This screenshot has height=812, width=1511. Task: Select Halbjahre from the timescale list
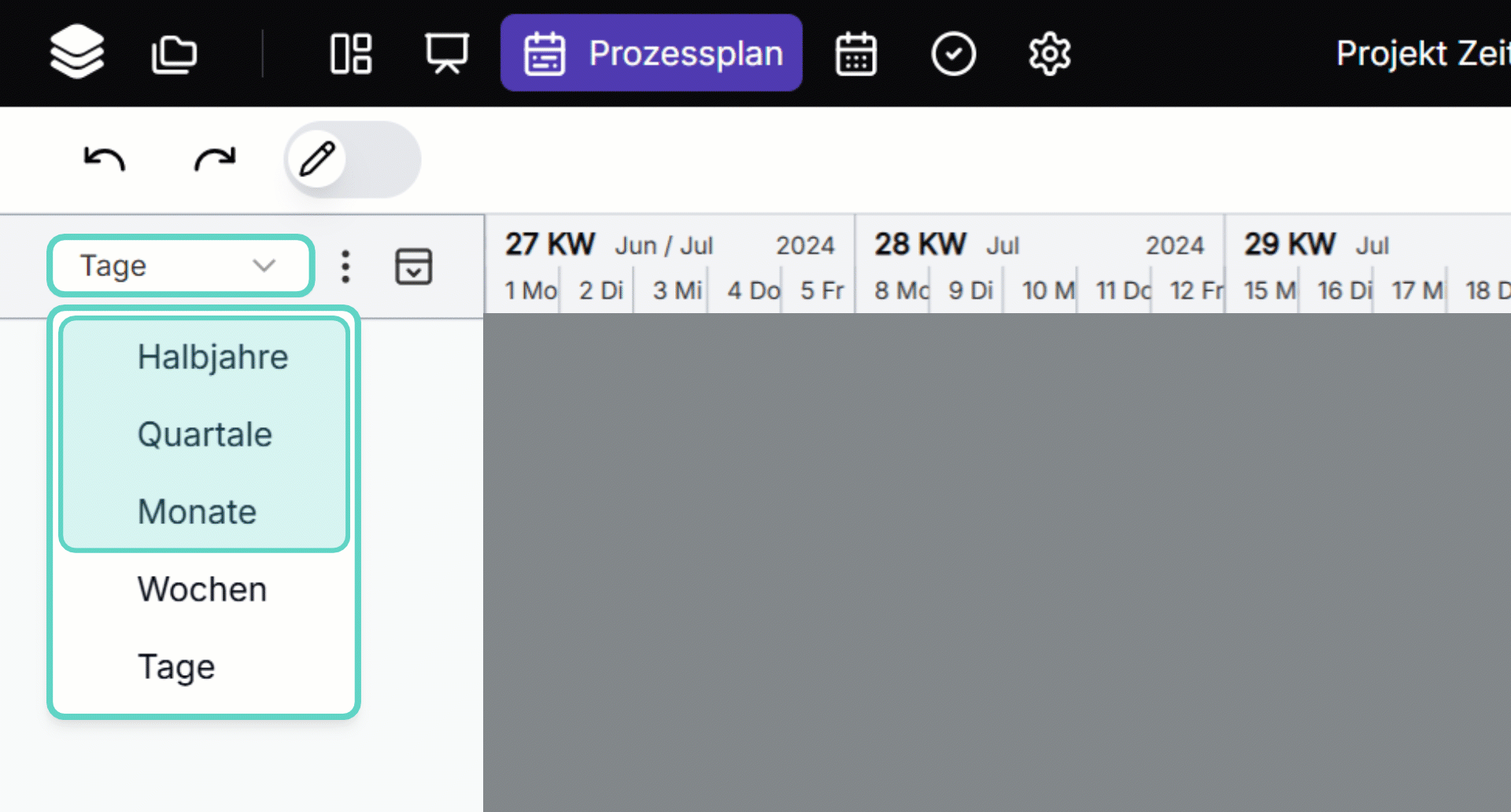coord(212,356)
